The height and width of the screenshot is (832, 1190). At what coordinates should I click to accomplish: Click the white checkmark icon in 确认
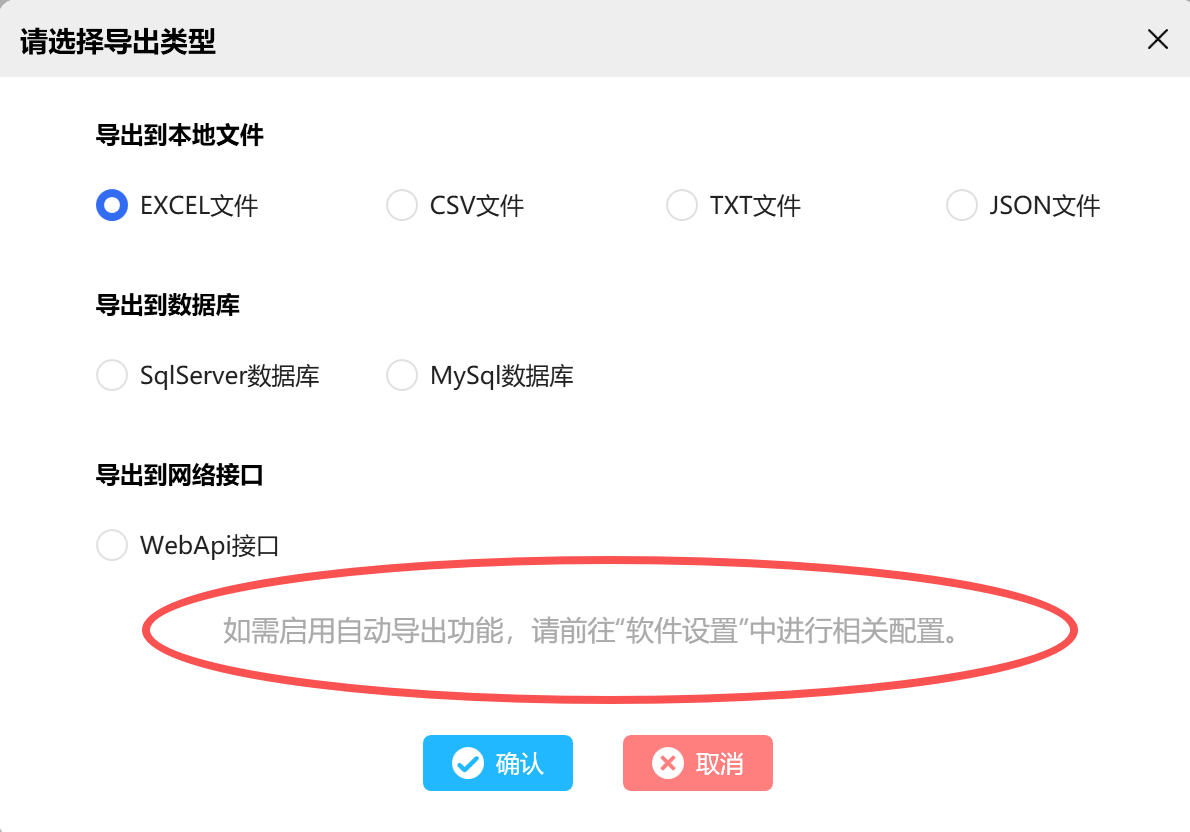pyautogui.click(x=468, y=763)
